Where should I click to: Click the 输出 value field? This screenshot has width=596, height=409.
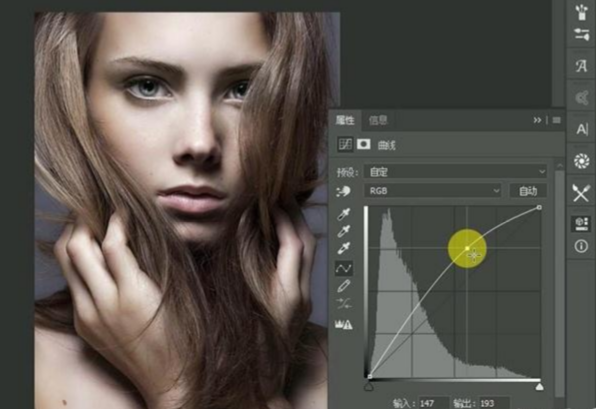(494, 403)
